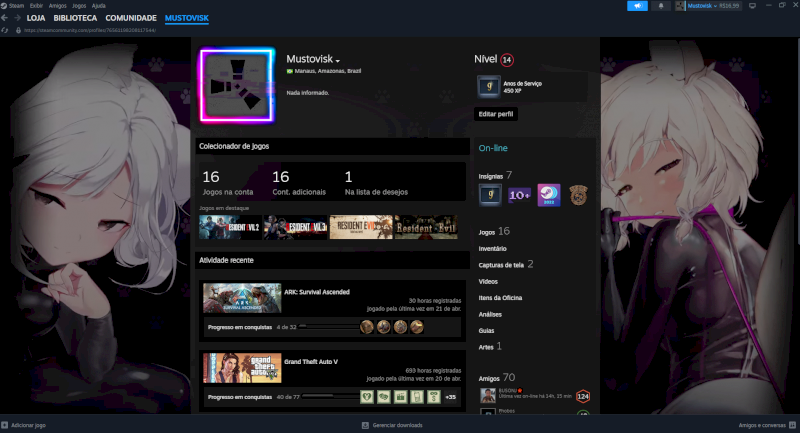Open the Steam 2022 badge
The width and height of the screenshot is (800, 433).
[549, 195]
